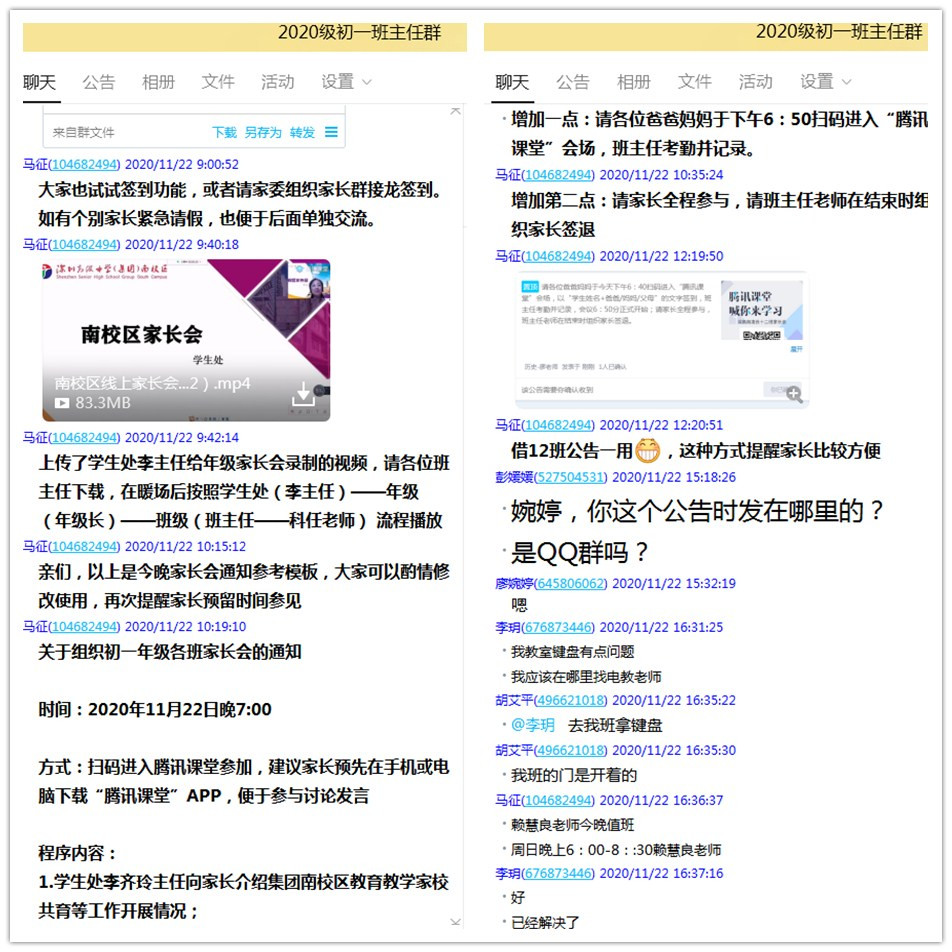Click 李玥 sender link at 16:37:16
This screenshot has height=952, width=952.
(545, 873)
